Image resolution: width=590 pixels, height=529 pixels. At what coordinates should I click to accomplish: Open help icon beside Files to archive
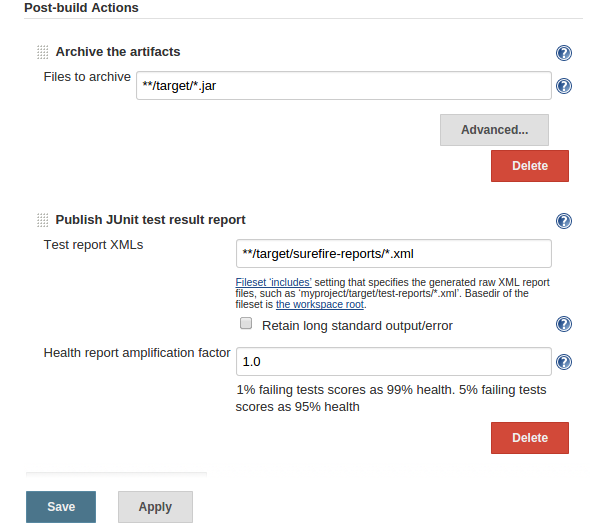(x=564, y=86)
